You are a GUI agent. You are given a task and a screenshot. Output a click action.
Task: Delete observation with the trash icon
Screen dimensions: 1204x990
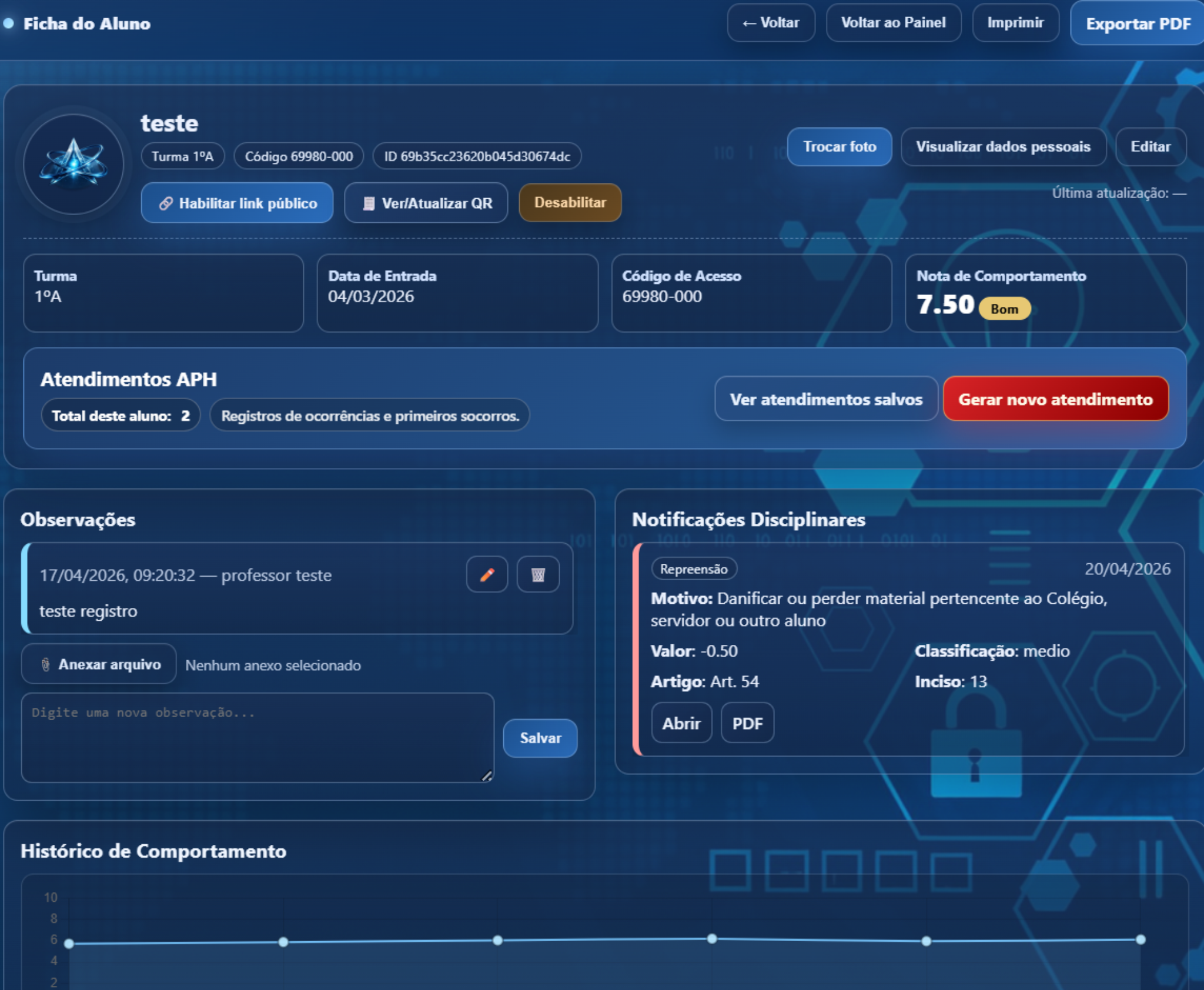pos(538,574)
